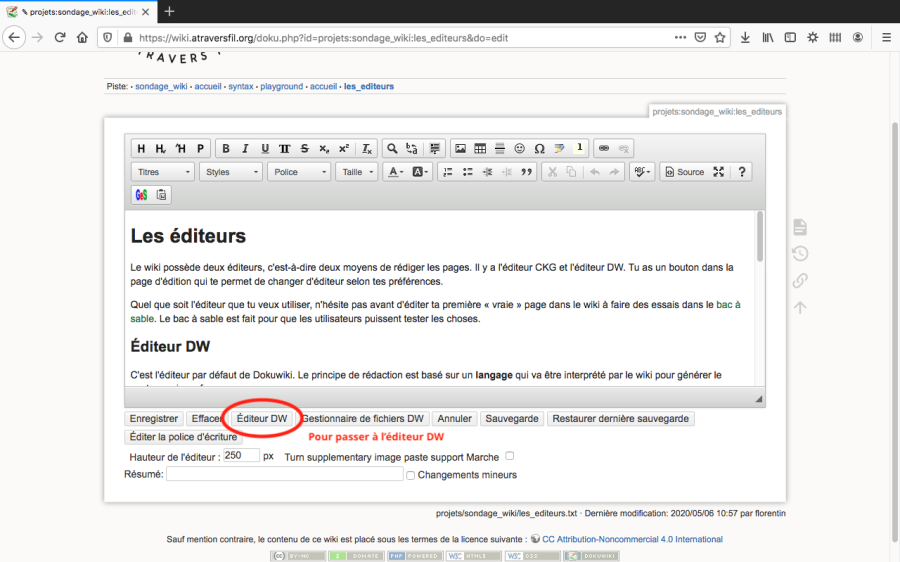The image size is (900, 562).
Task: Bookmark this page with star icon
Action: tap(720, 38)
